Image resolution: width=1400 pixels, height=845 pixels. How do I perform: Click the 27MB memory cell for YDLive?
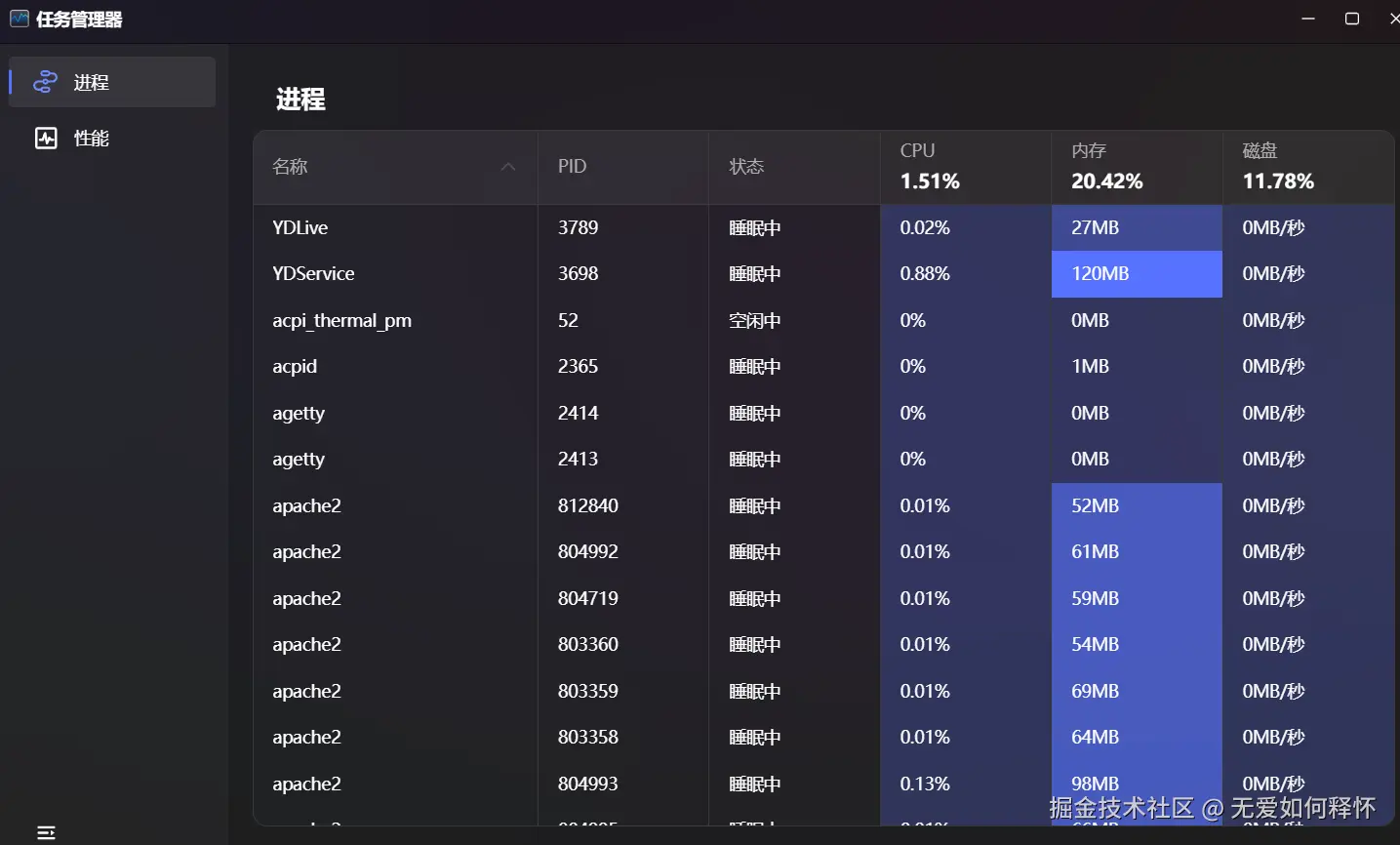(x=1137, y=227)
